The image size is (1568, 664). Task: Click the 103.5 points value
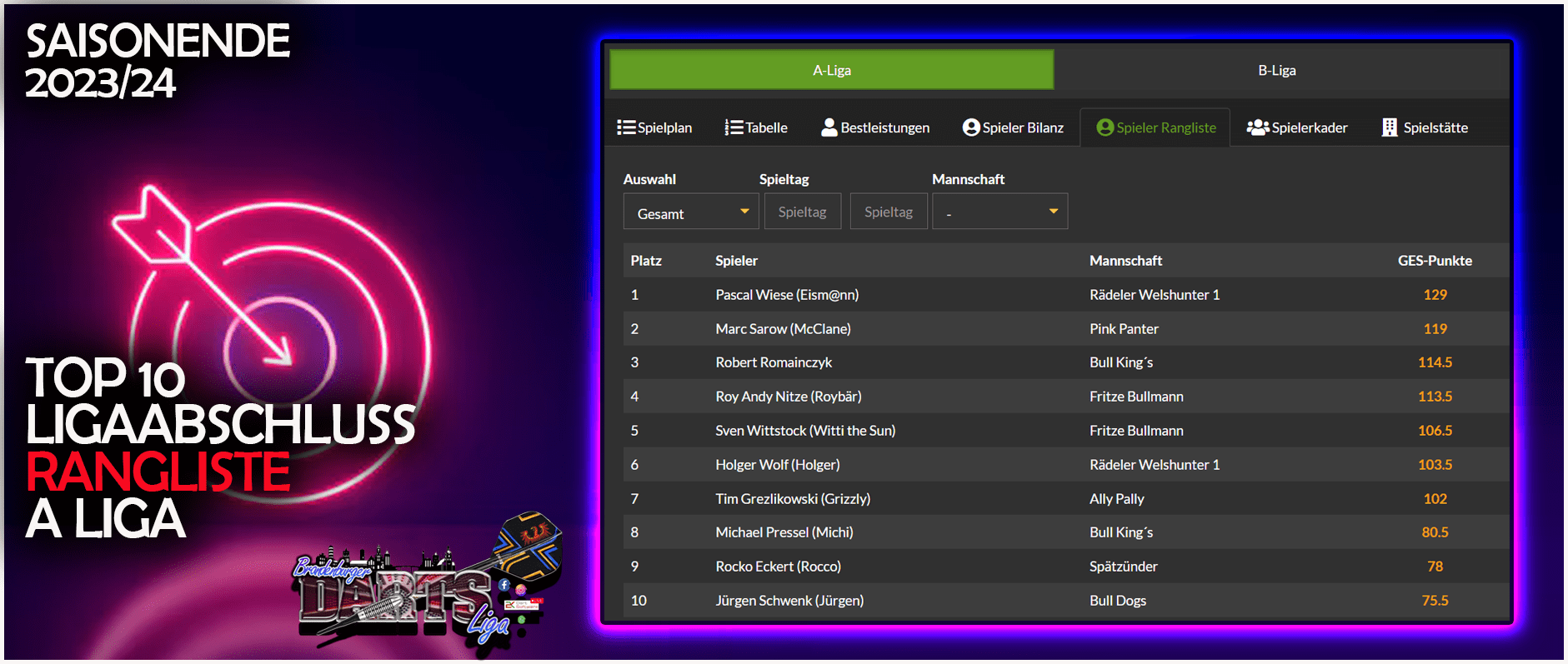[x=1435, y=465]
